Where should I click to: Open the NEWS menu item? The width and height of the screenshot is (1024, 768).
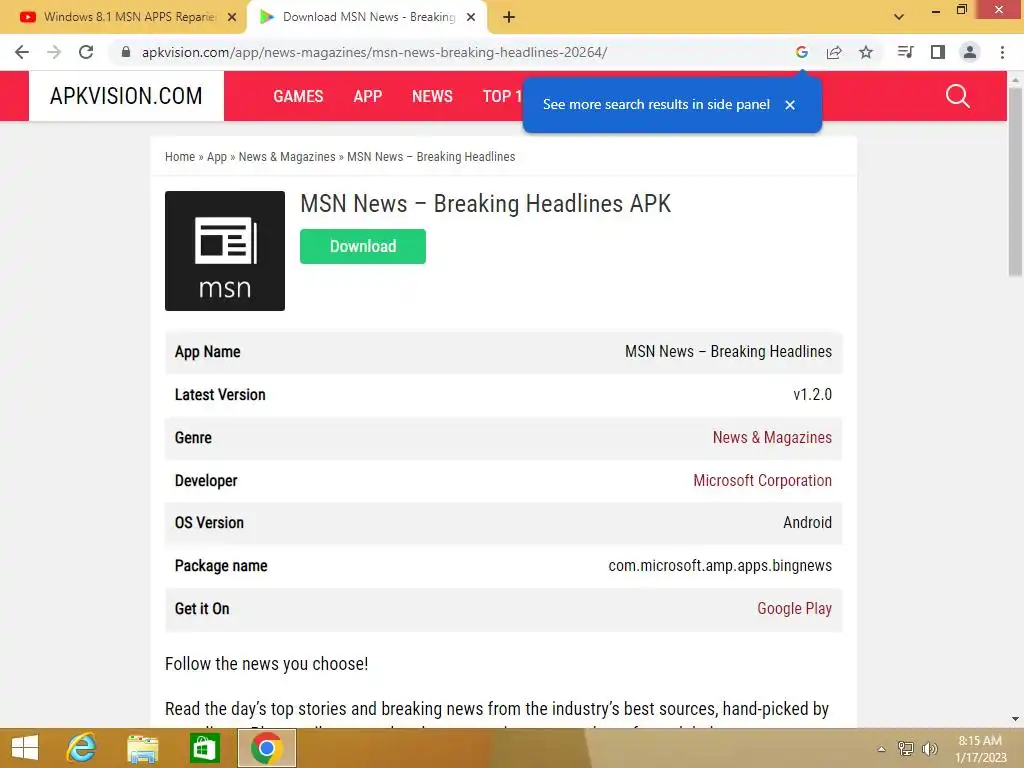(432, 97)
